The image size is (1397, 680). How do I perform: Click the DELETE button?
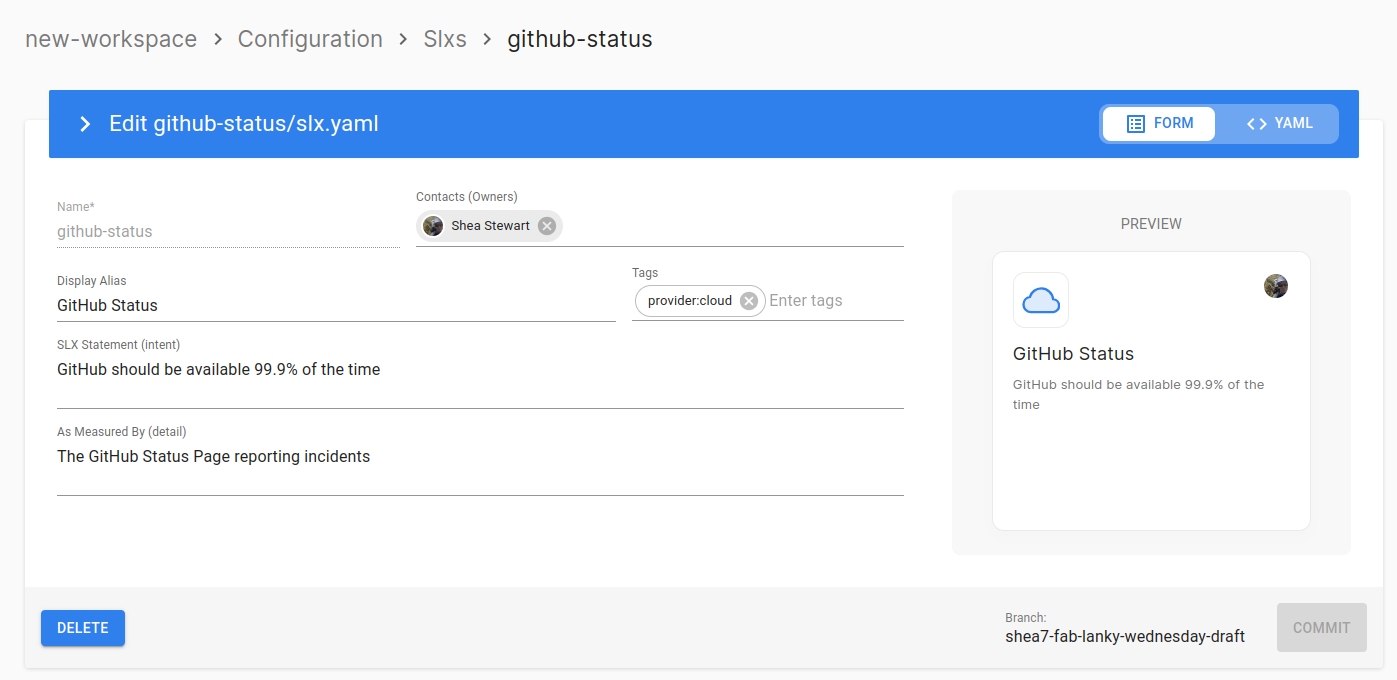point(82,628)
